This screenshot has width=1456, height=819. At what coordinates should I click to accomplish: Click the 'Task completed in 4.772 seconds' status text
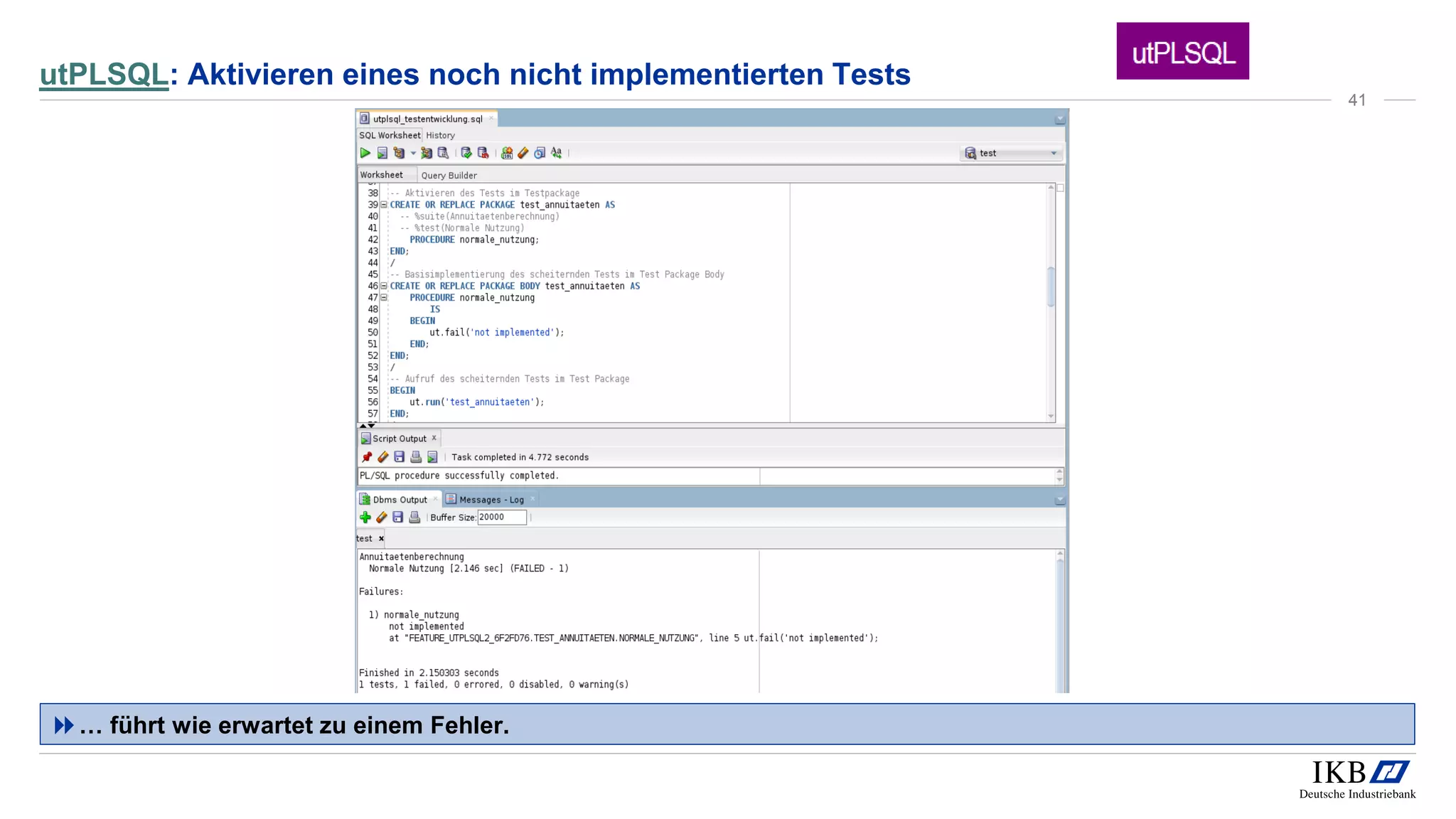click(520, 457)
